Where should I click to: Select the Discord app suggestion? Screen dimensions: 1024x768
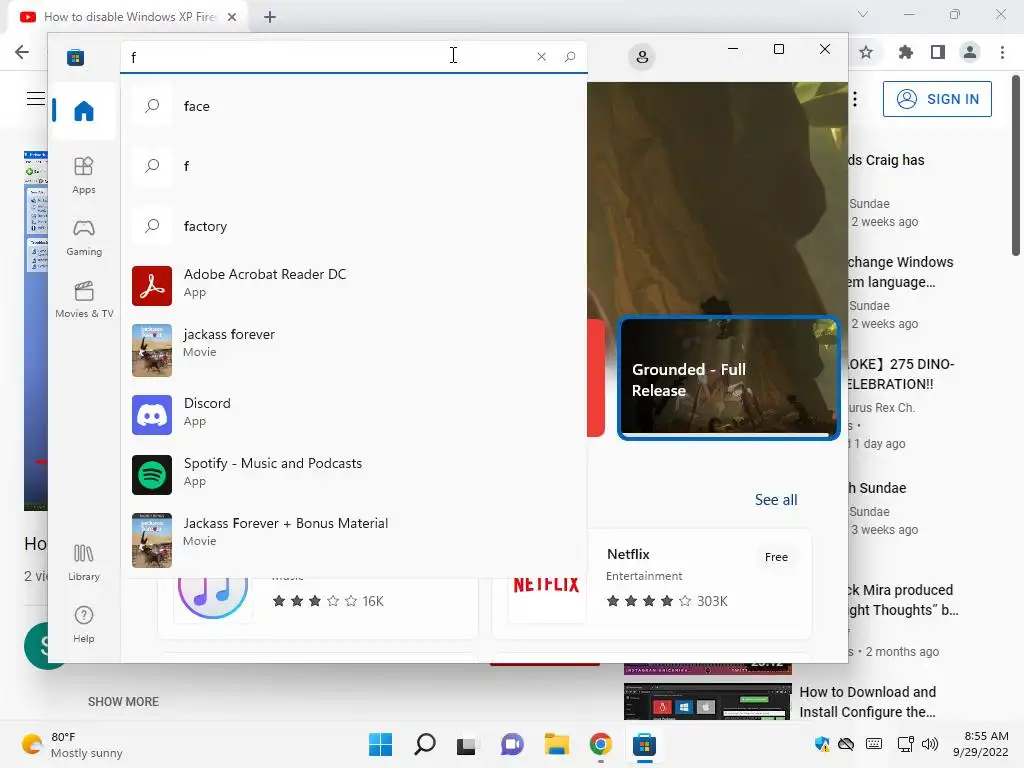[353, 414]
